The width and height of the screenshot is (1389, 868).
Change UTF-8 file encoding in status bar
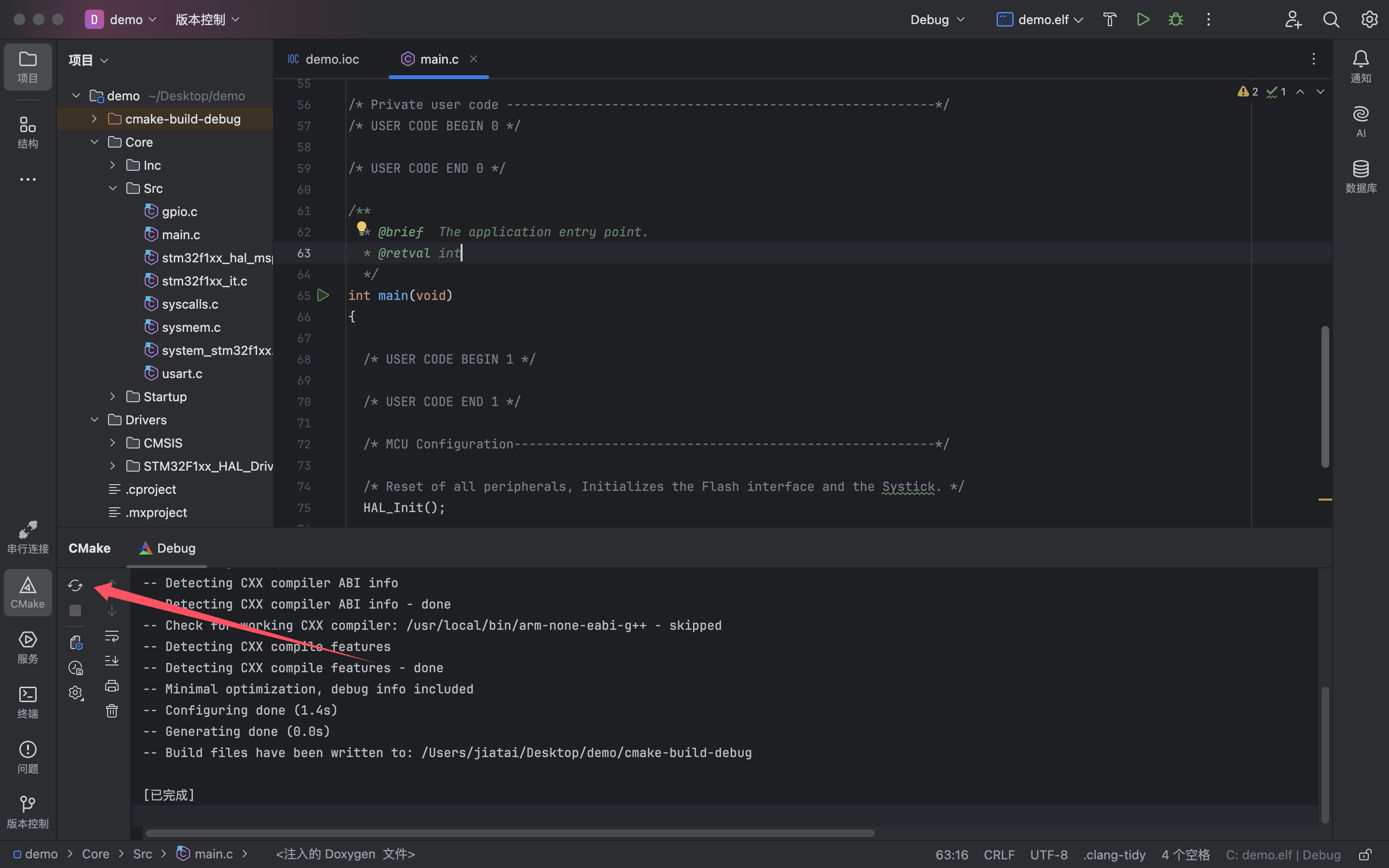tap(1049, 854)
